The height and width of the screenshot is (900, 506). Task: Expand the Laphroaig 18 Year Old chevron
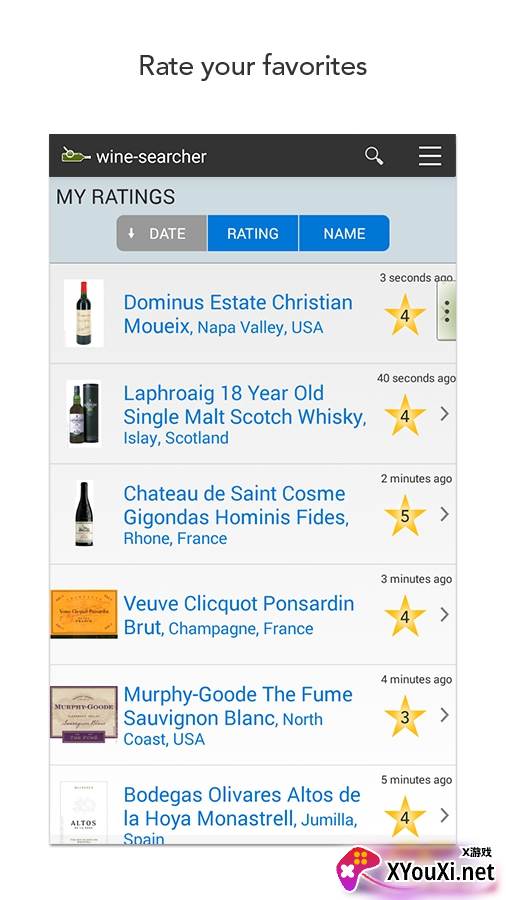point(445,414)
